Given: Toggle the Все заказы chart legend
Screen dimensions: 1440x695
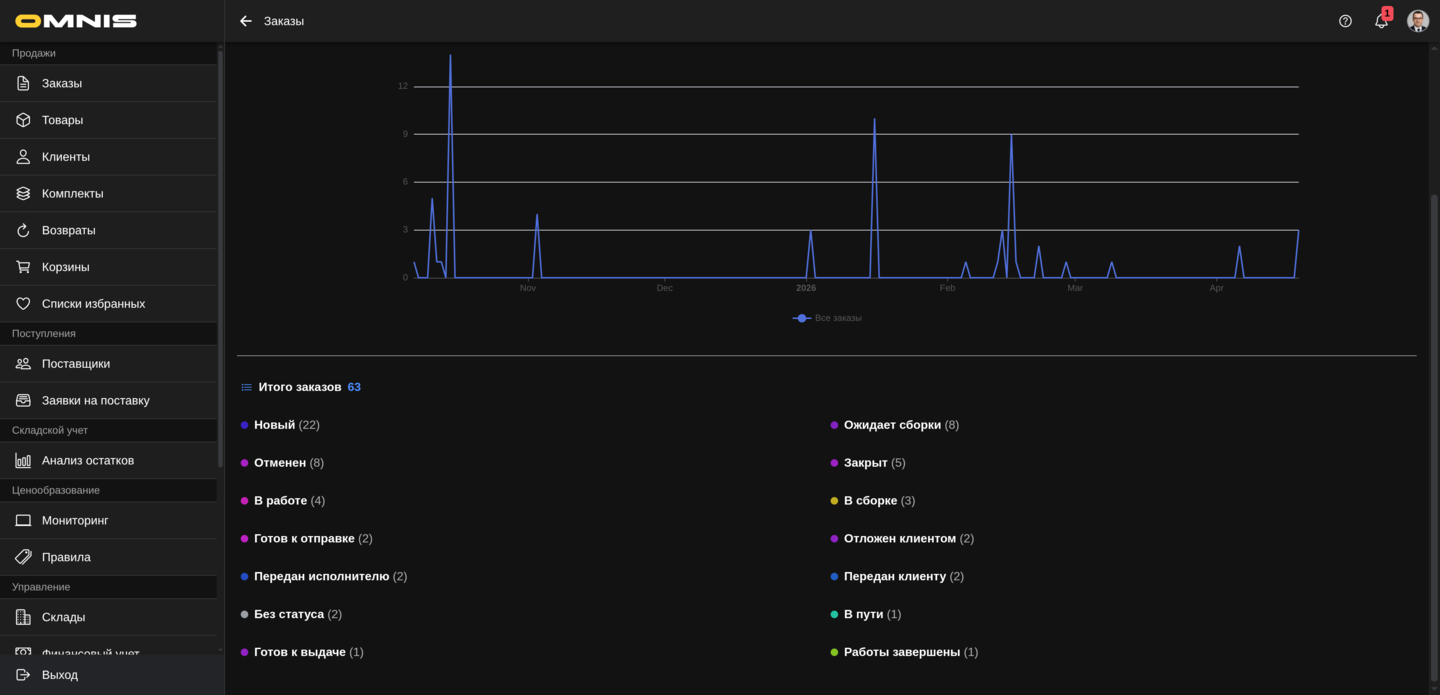Looking at the screenshot, I should (827, 318).
